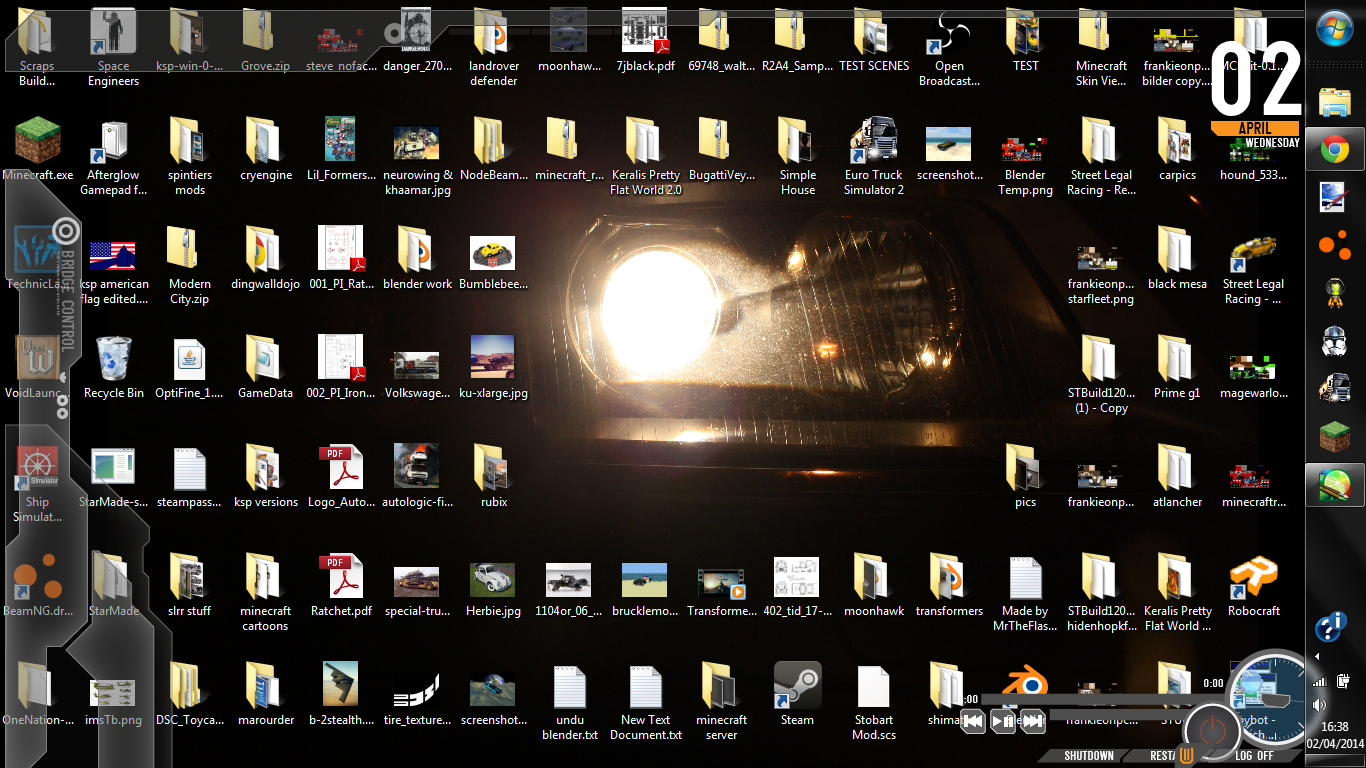Screen dimensions: 1366x768
Task: Open Afterglow Gamepad shortcut
Action: 113,158
